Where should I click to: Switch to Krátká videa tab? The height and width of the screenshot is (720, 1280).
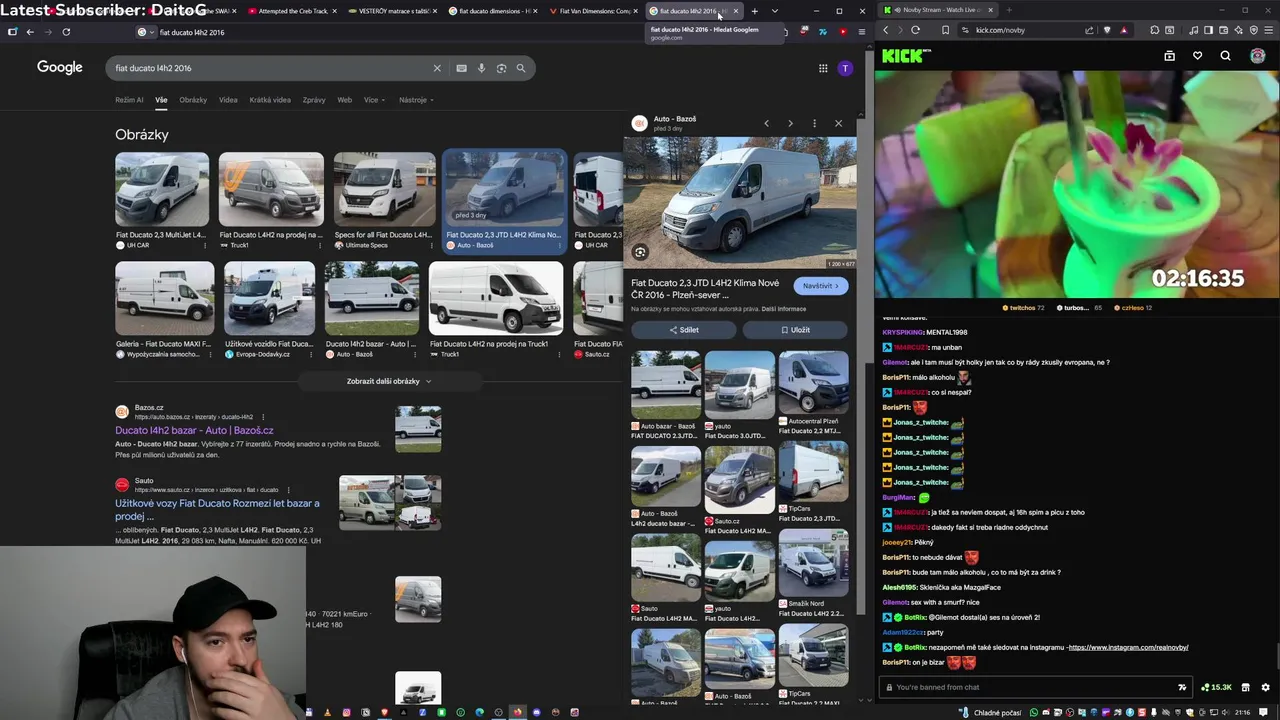click(x=270, y=100)
